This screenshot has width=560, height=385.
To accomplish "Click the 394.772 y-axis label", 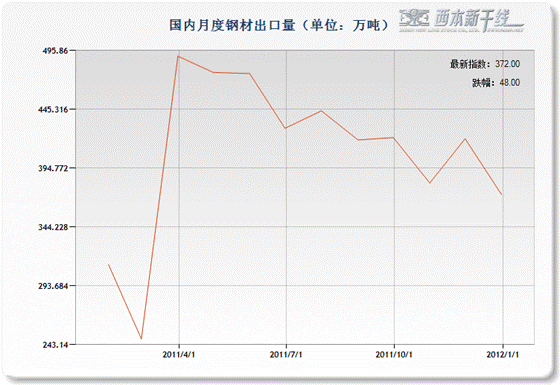I will (53, 168).
